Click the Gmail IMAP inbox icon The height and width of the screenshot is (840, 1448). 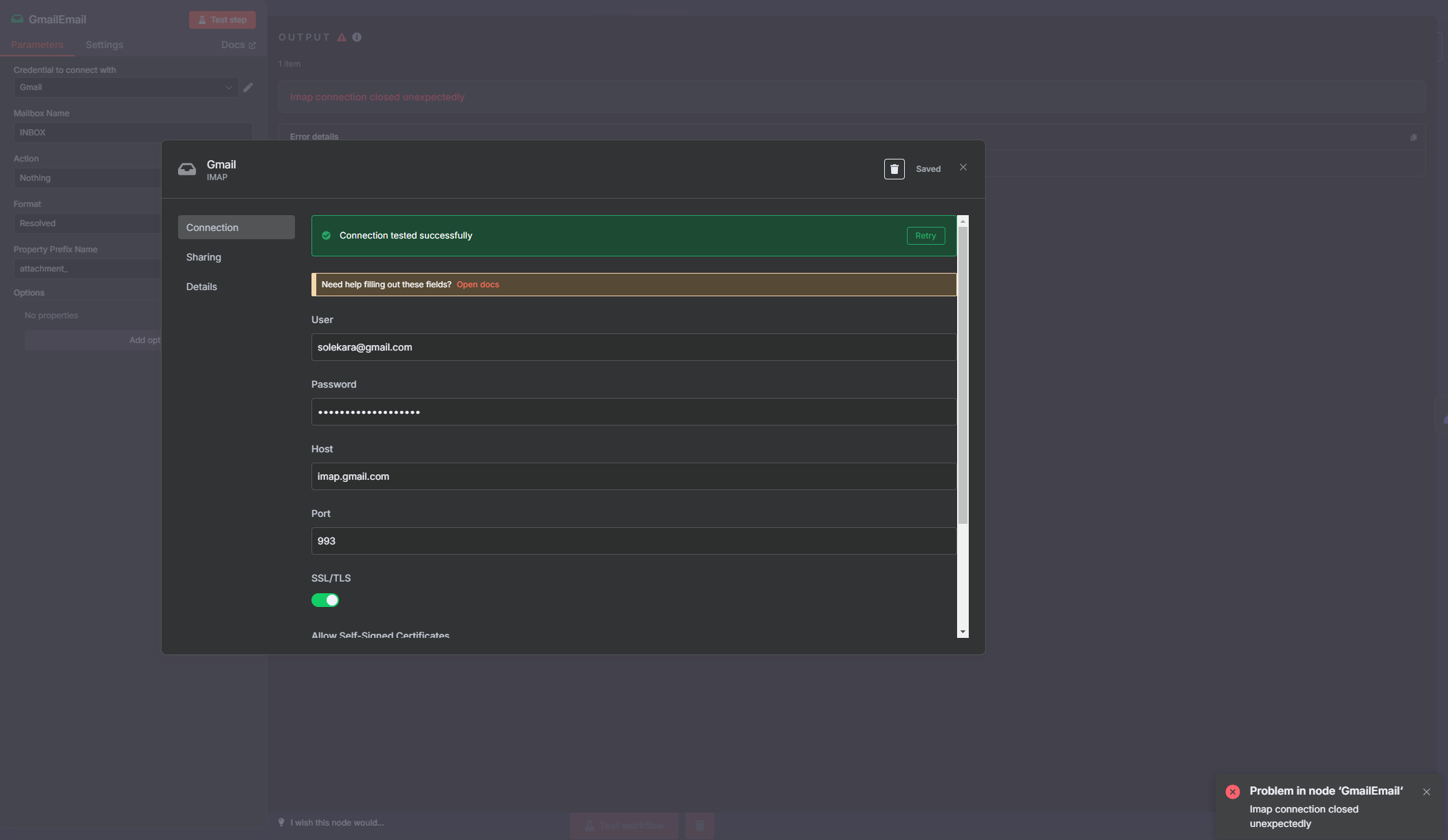pos(187,169)
